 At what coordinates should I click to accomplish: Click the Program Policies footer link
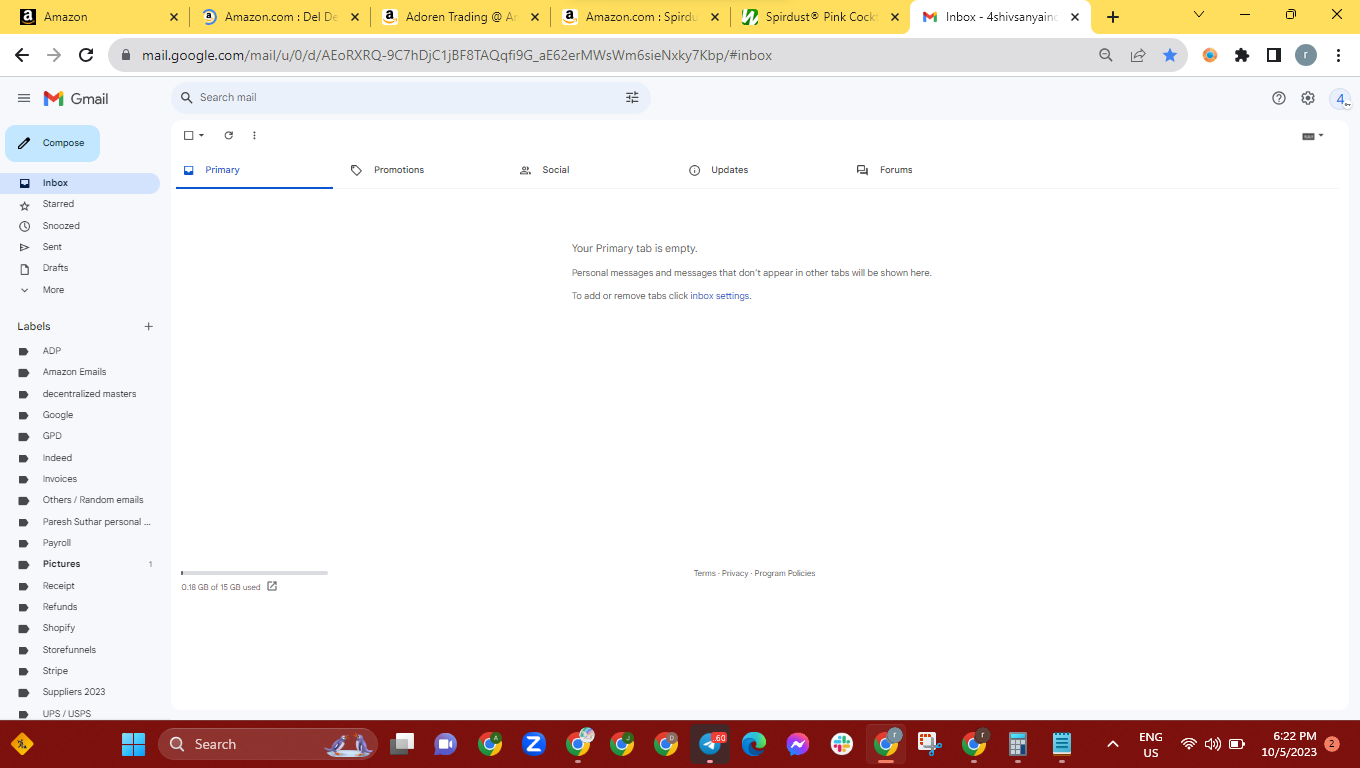(x=785, y=573)
